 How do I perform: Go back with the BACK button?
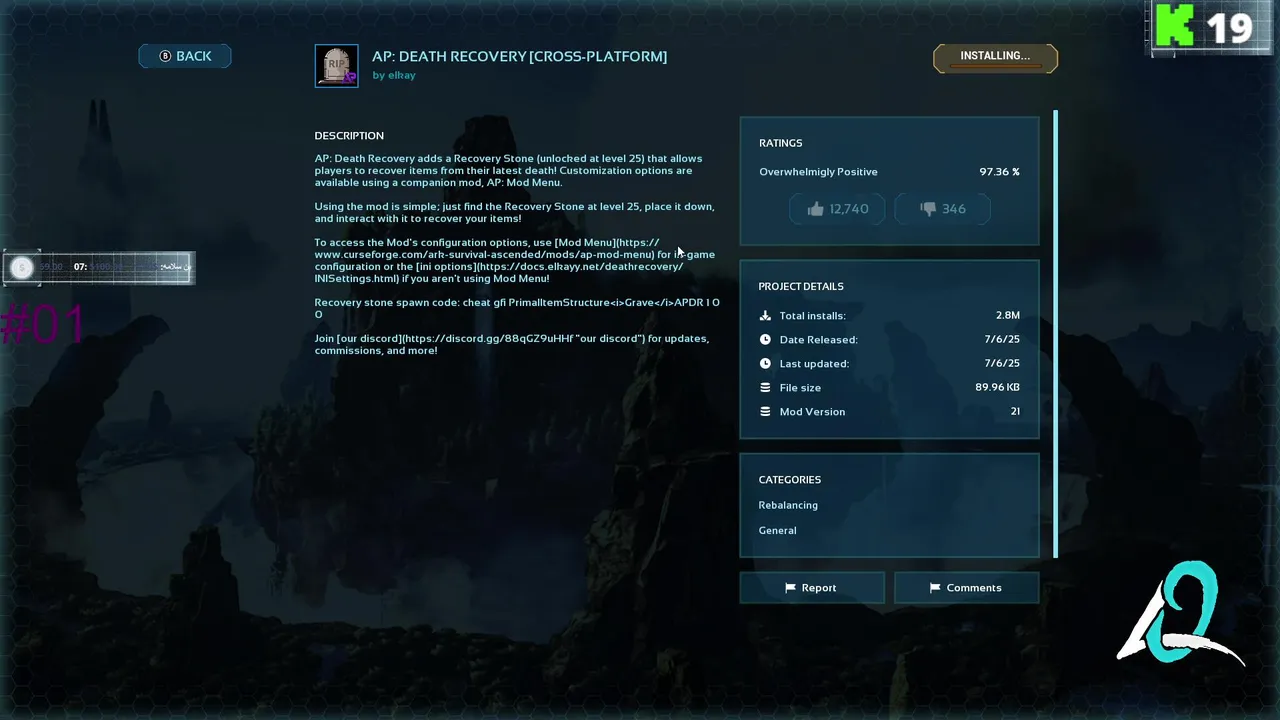pyautogui.click(x=185, y=56)
